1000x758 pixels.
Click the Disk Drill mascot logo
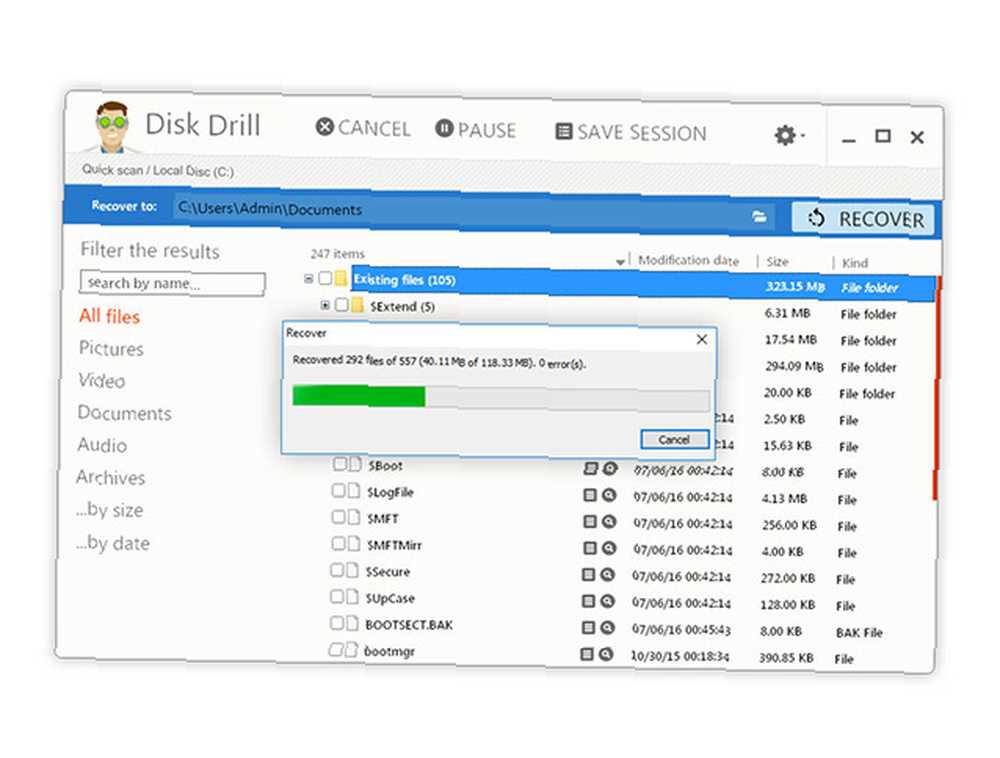112,127
